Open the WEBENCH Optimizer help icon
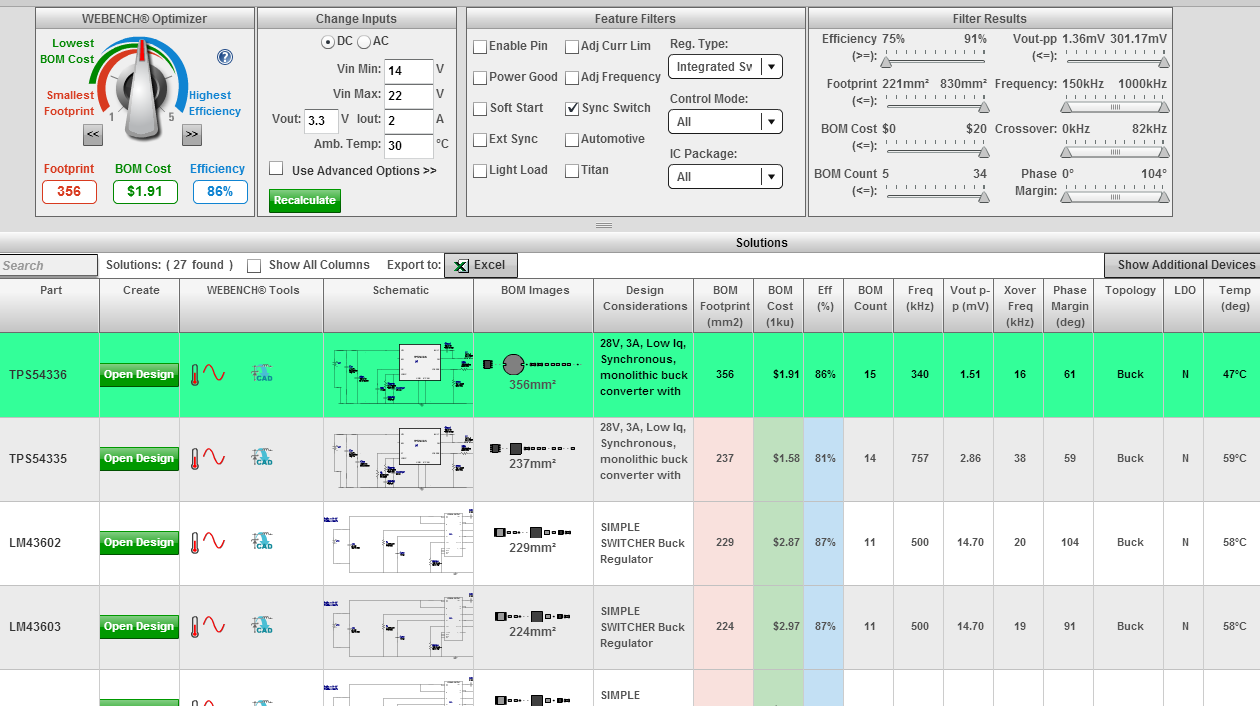Viewport: 1260px width, 706px height. coord(225,57)
